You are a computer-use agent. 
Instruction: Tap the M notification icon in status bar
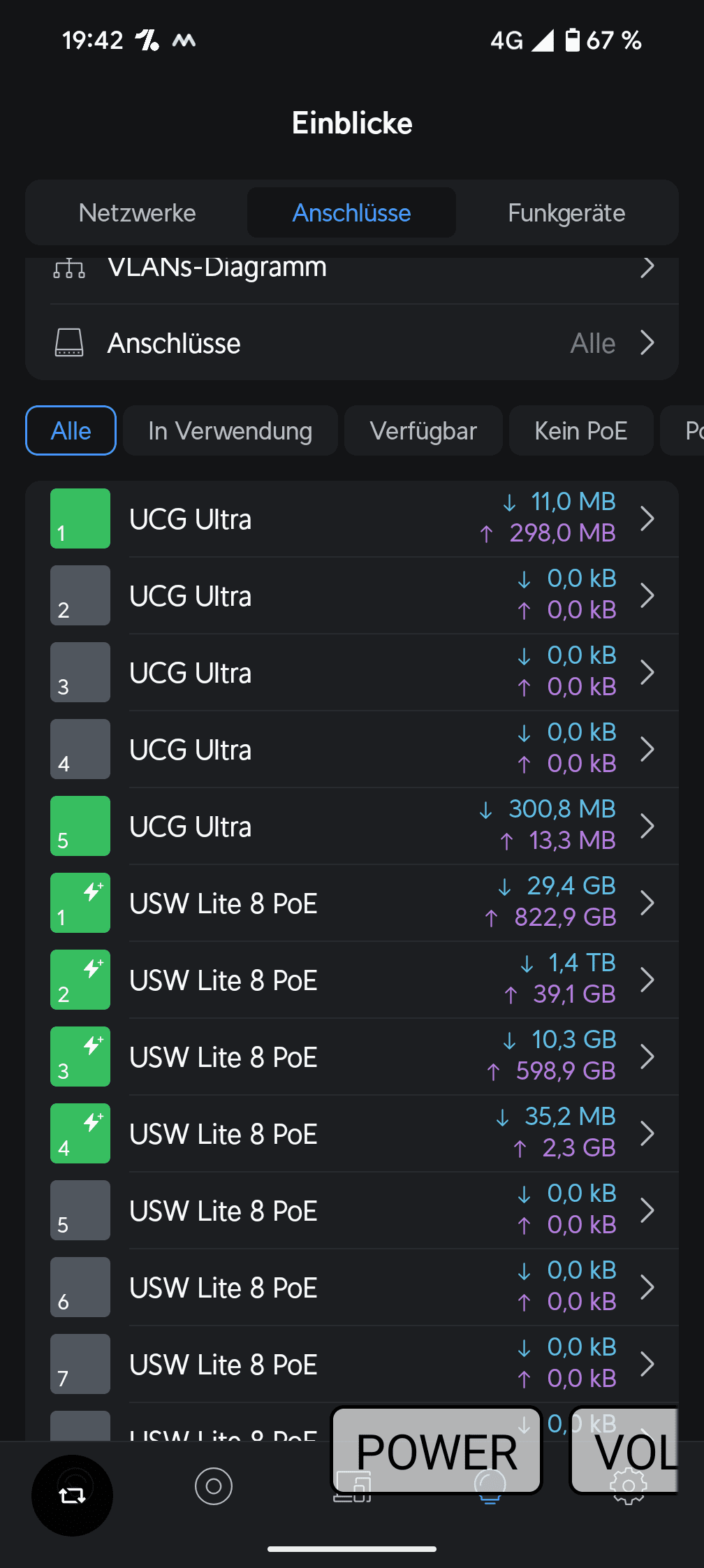pyautogui.click(x=184, y=41)
